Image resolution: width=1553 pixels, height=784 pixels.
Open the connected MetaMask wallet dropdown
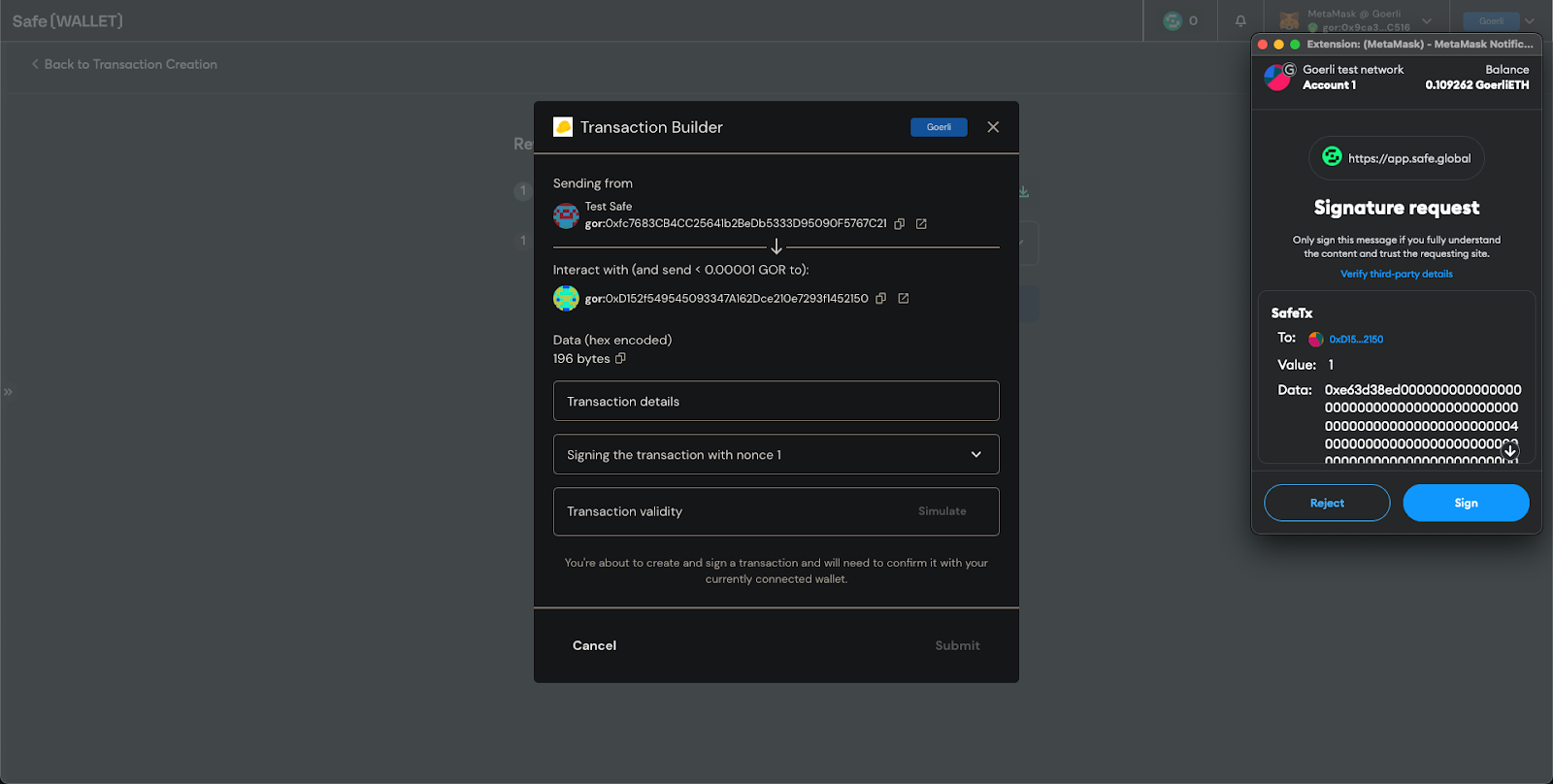coord(1356,20)
